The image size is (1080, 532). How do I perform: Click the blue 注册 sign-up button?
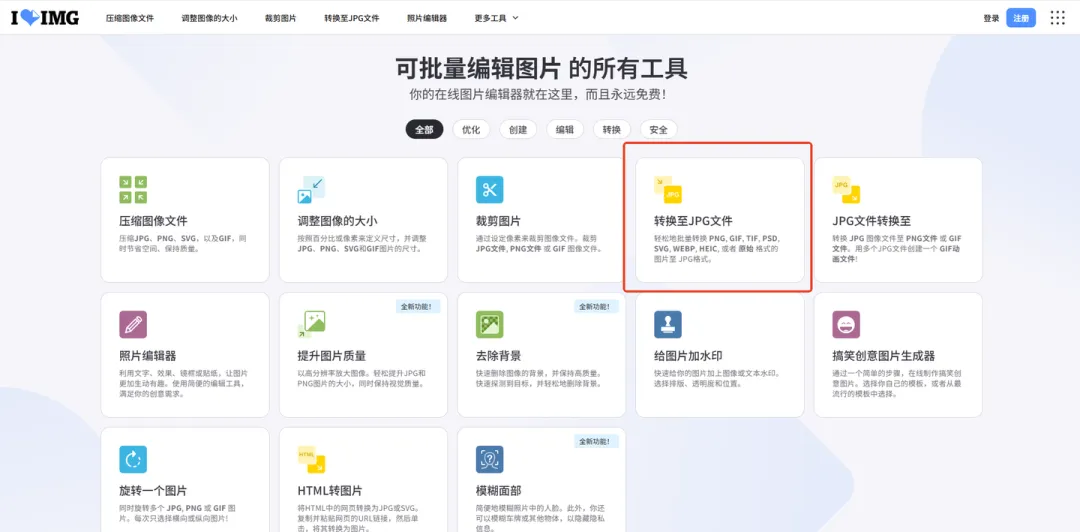[x=1021, y=18]
